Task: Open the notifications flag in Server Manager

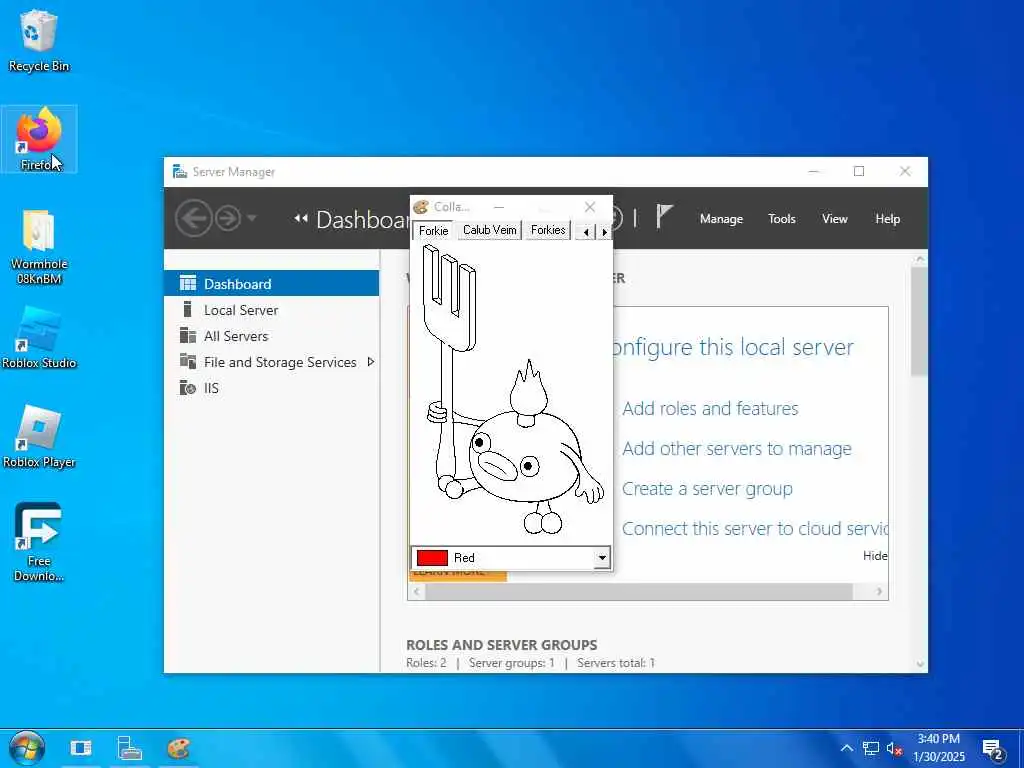Action: [664, 216]
